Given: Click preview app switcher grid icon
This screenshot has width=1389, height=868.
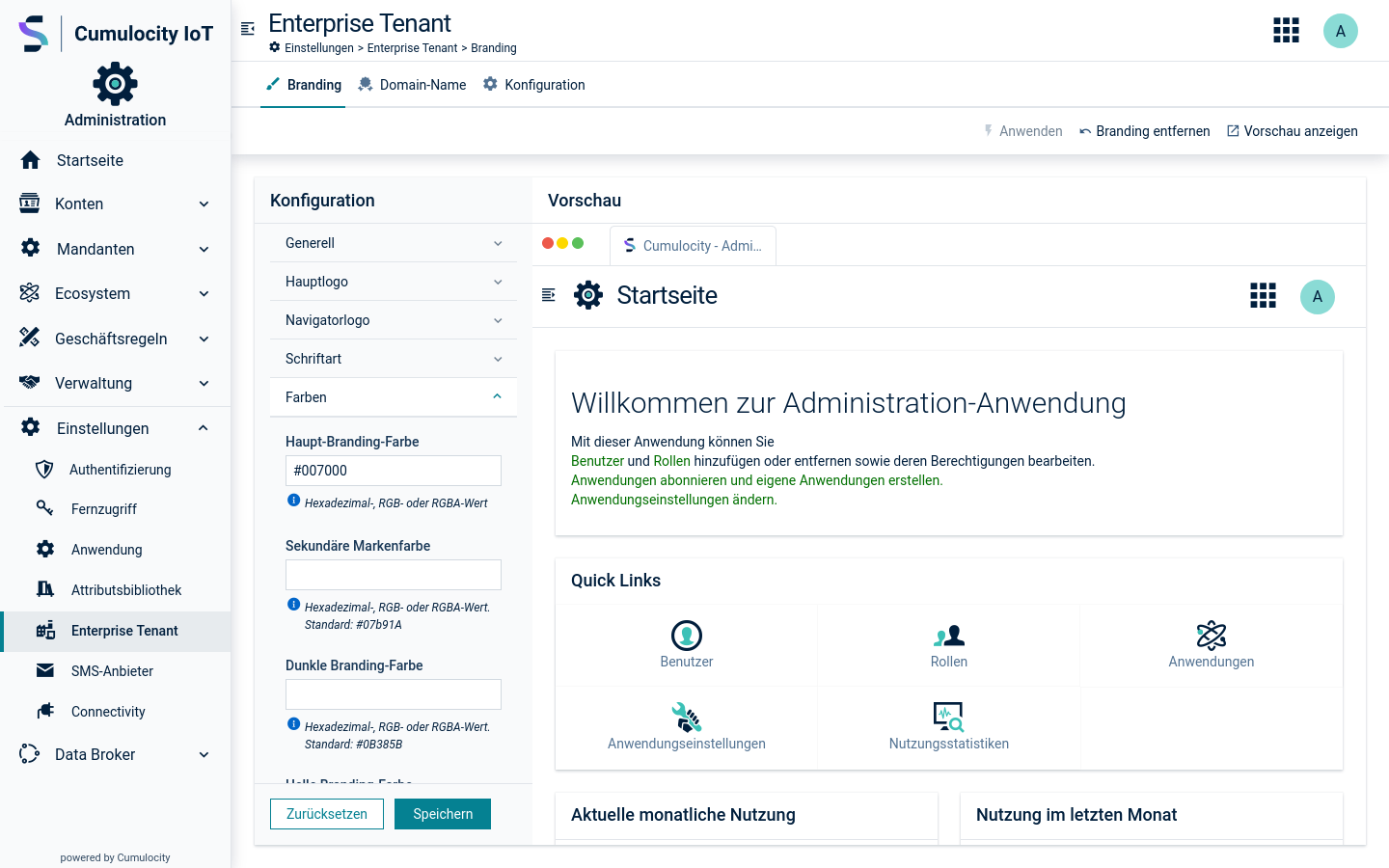Looking at the screenshot, I should pos(1263,295).
